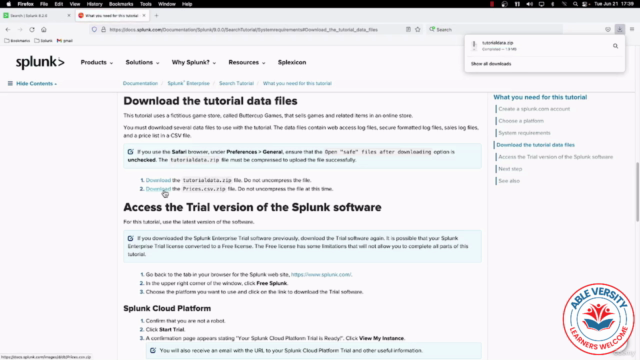Click the page vertical scrollbar

[637, 192]
